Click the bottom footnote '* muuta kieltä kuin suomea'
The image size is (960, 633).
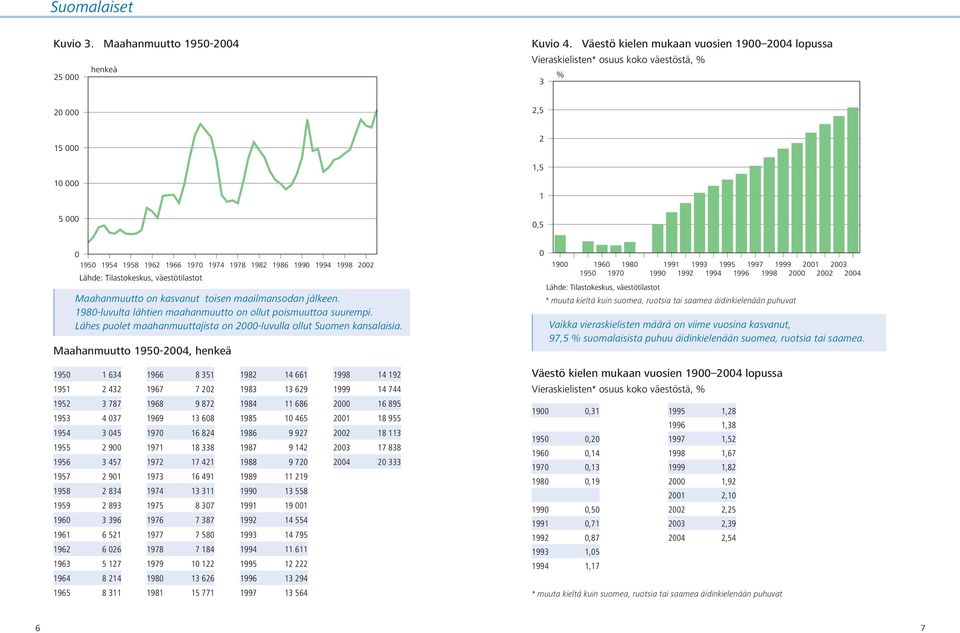point(657,594)
